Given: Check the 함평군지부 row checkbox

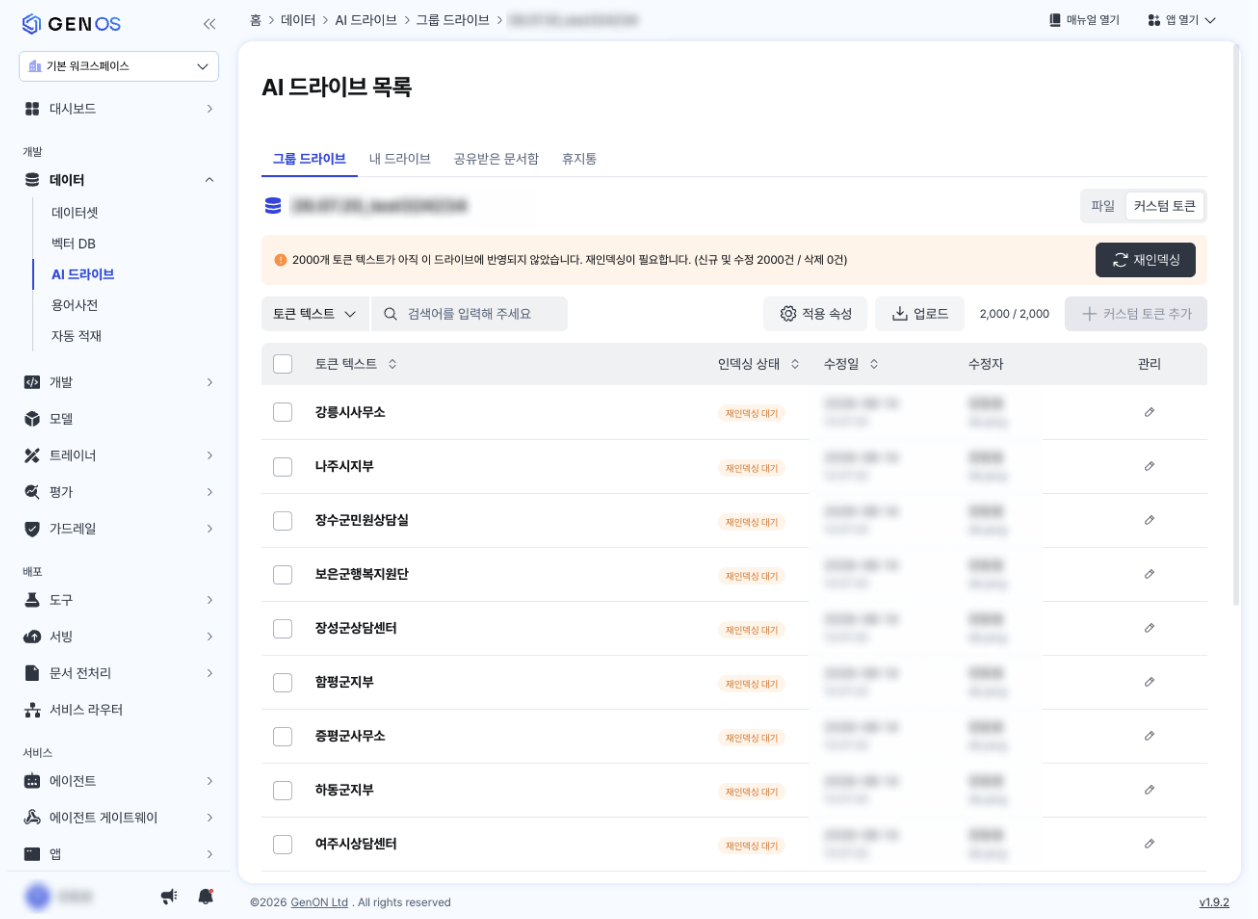Looking at the screenshot, I should click(x=282, y=682).
